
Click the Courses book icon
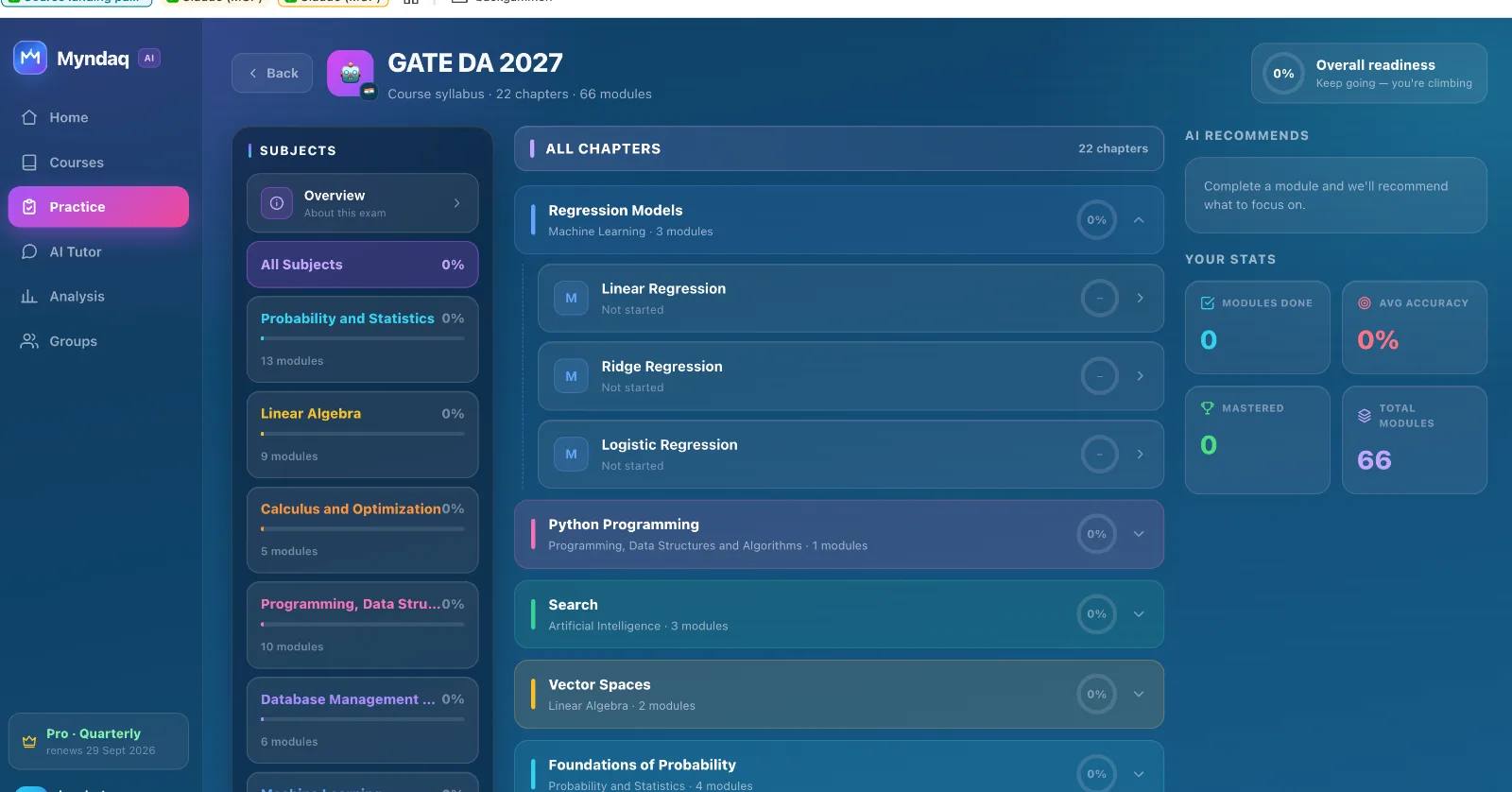[29, 163]
